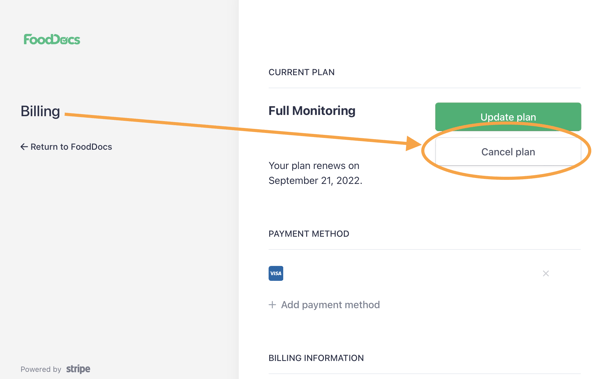
Task: Click the orange arrowhead pointing to Cancel plan
Action: click(413, 144)
